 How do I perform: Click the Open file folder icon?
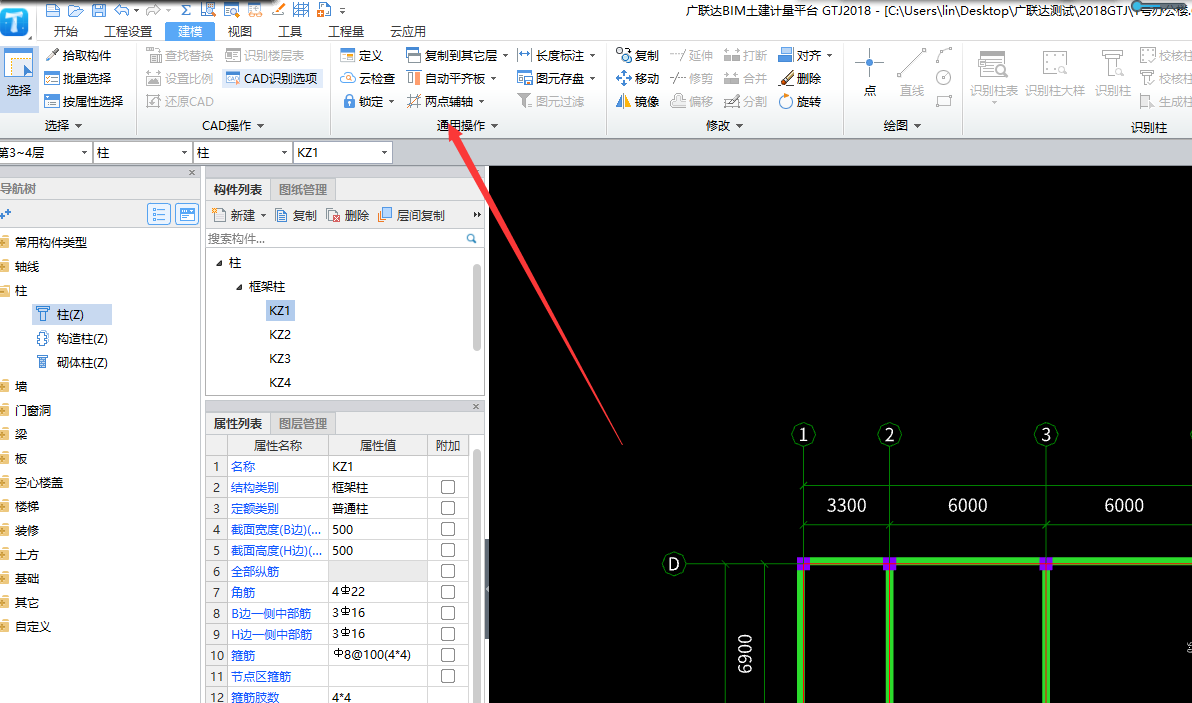[x=75, y=10]
